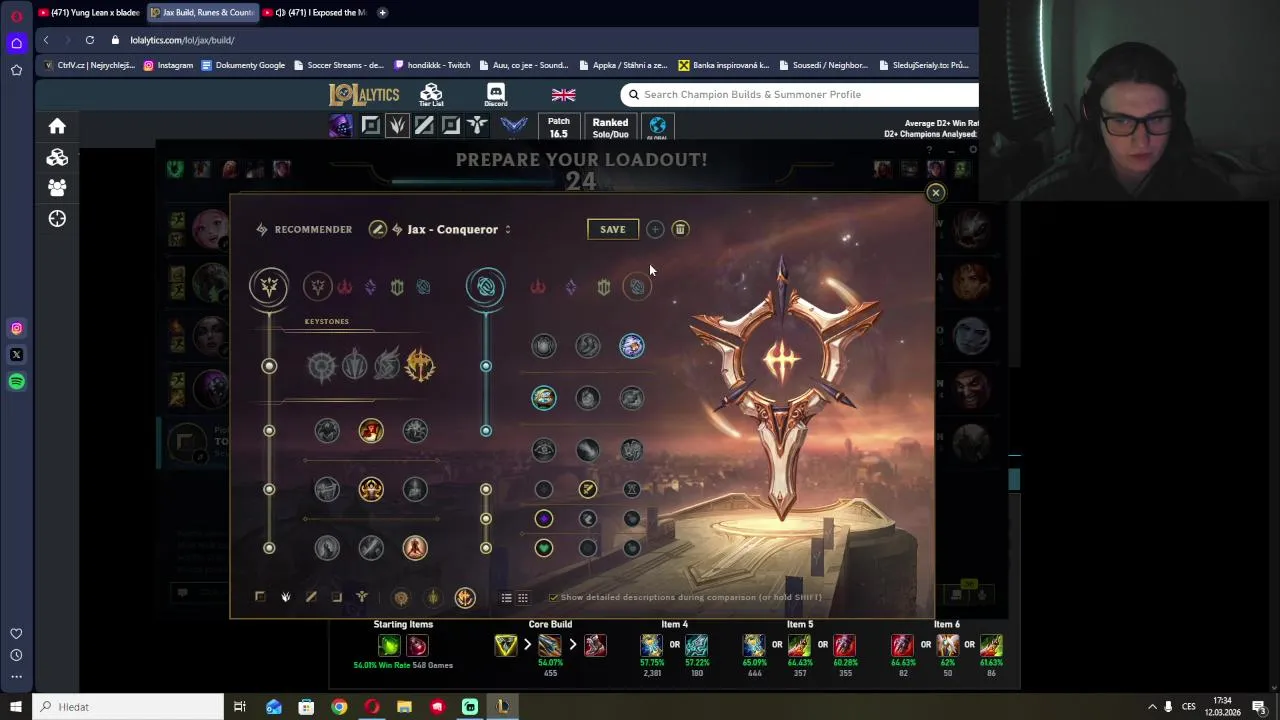
Task: Switch to the Yung Lean YouTube tab
Action: [88, 13]
